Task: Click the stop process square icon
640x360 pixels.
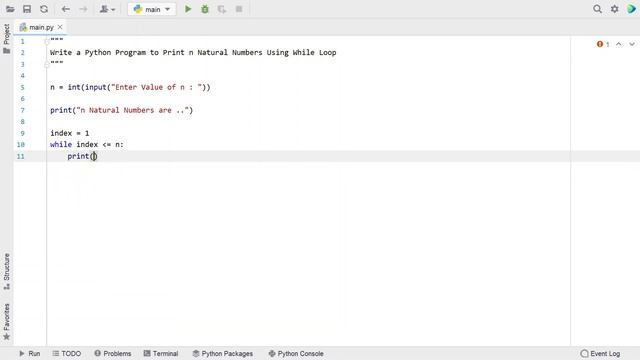Action: [239, 9]
